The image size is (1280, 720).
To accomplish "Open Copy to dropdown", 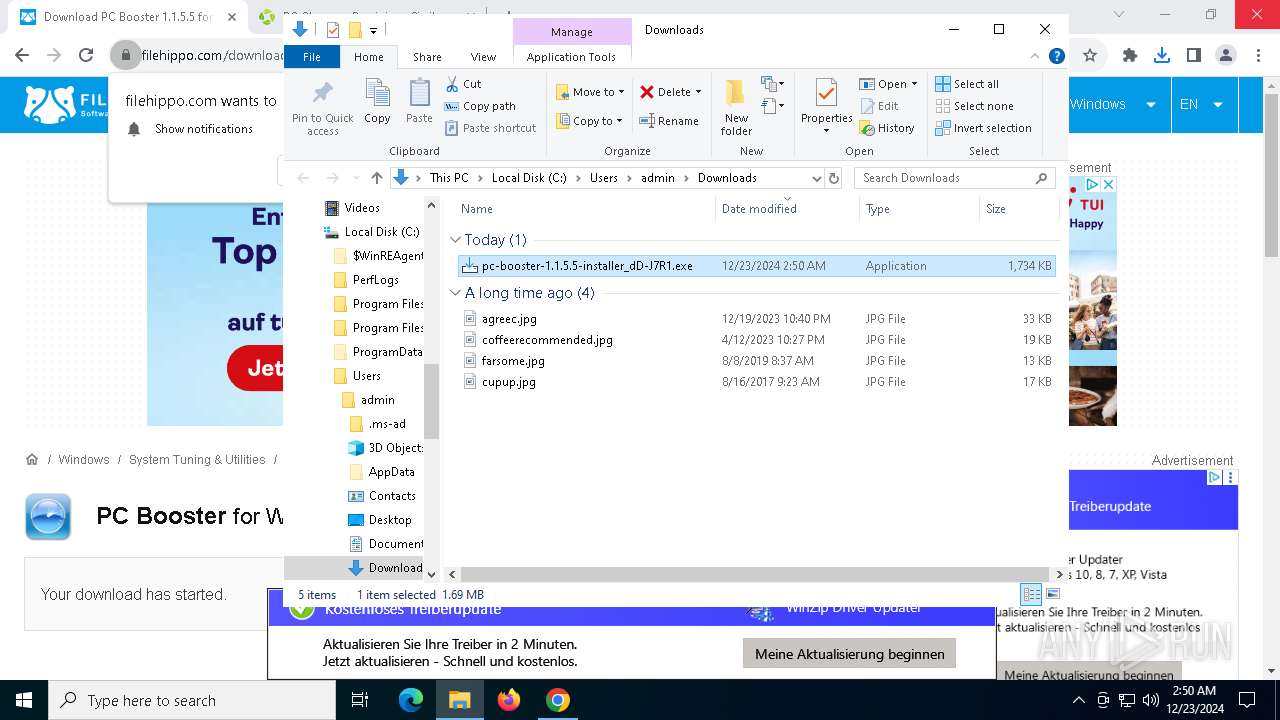I will pyautogui.click(x=590, y=121).
